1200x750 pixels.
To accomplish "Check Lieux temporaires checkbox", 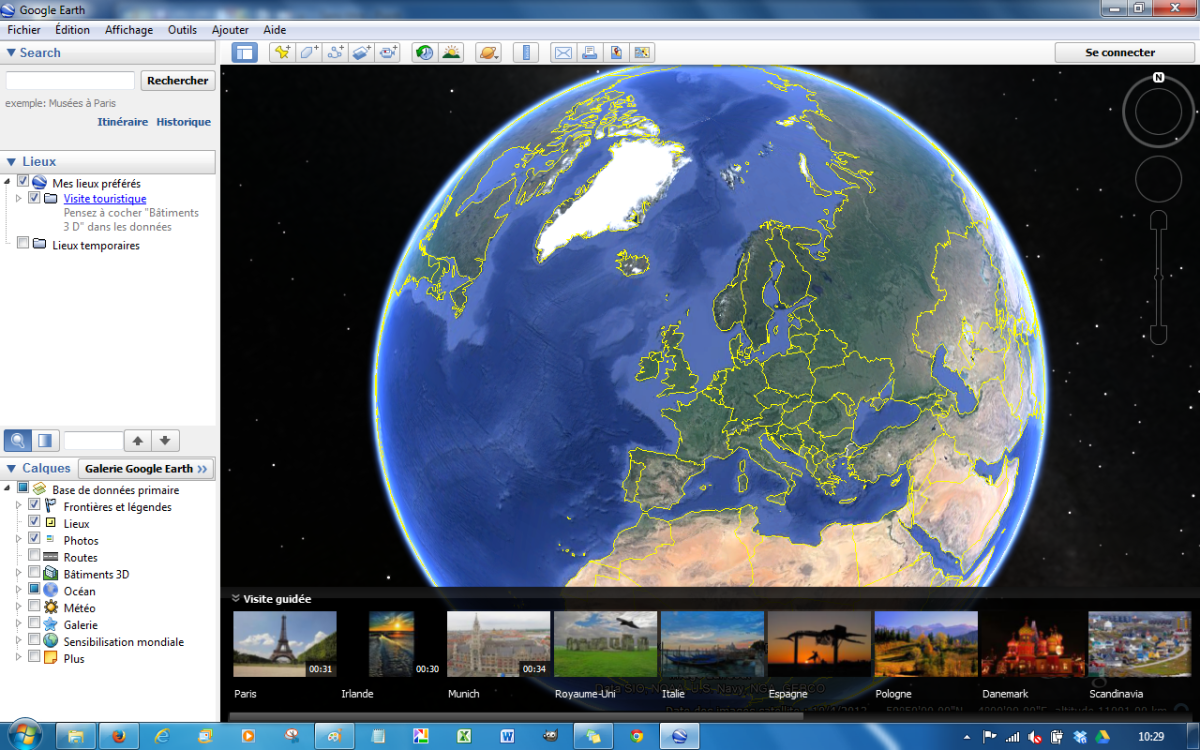I will coord(23,243).
